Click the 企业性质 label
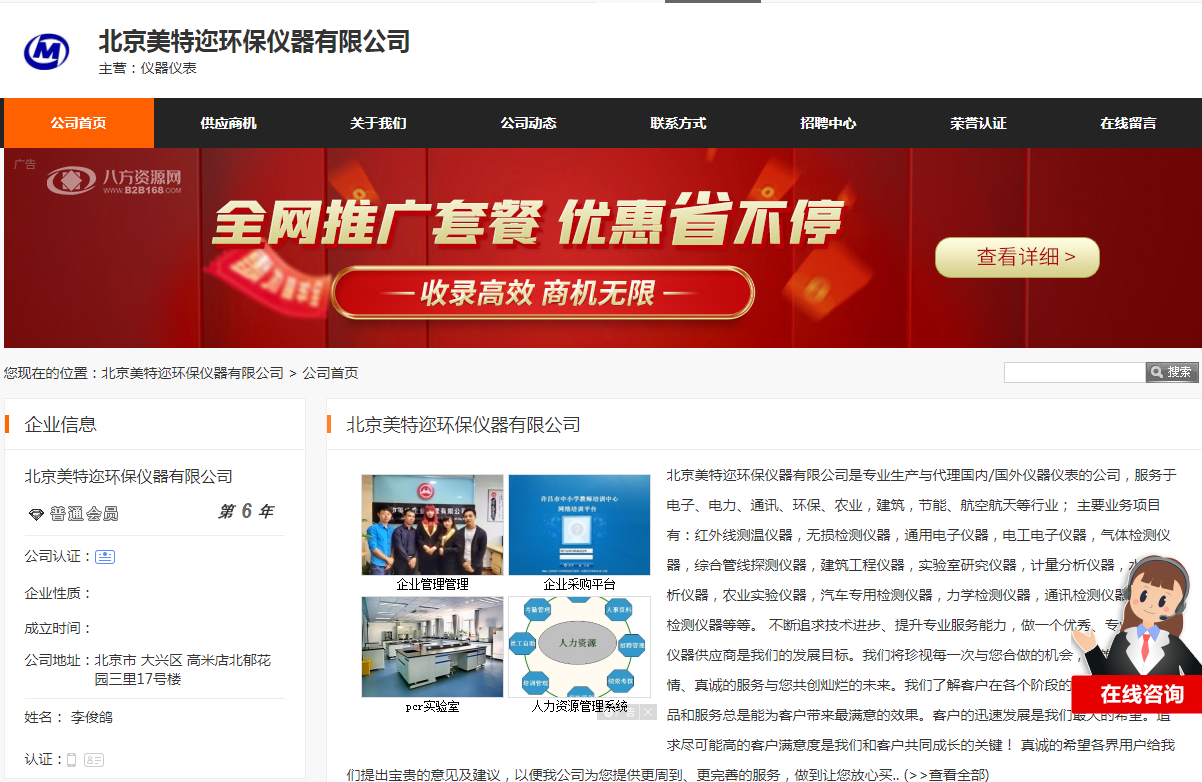1202x782 pixels. pyautogui.click(x=58, y=593)
